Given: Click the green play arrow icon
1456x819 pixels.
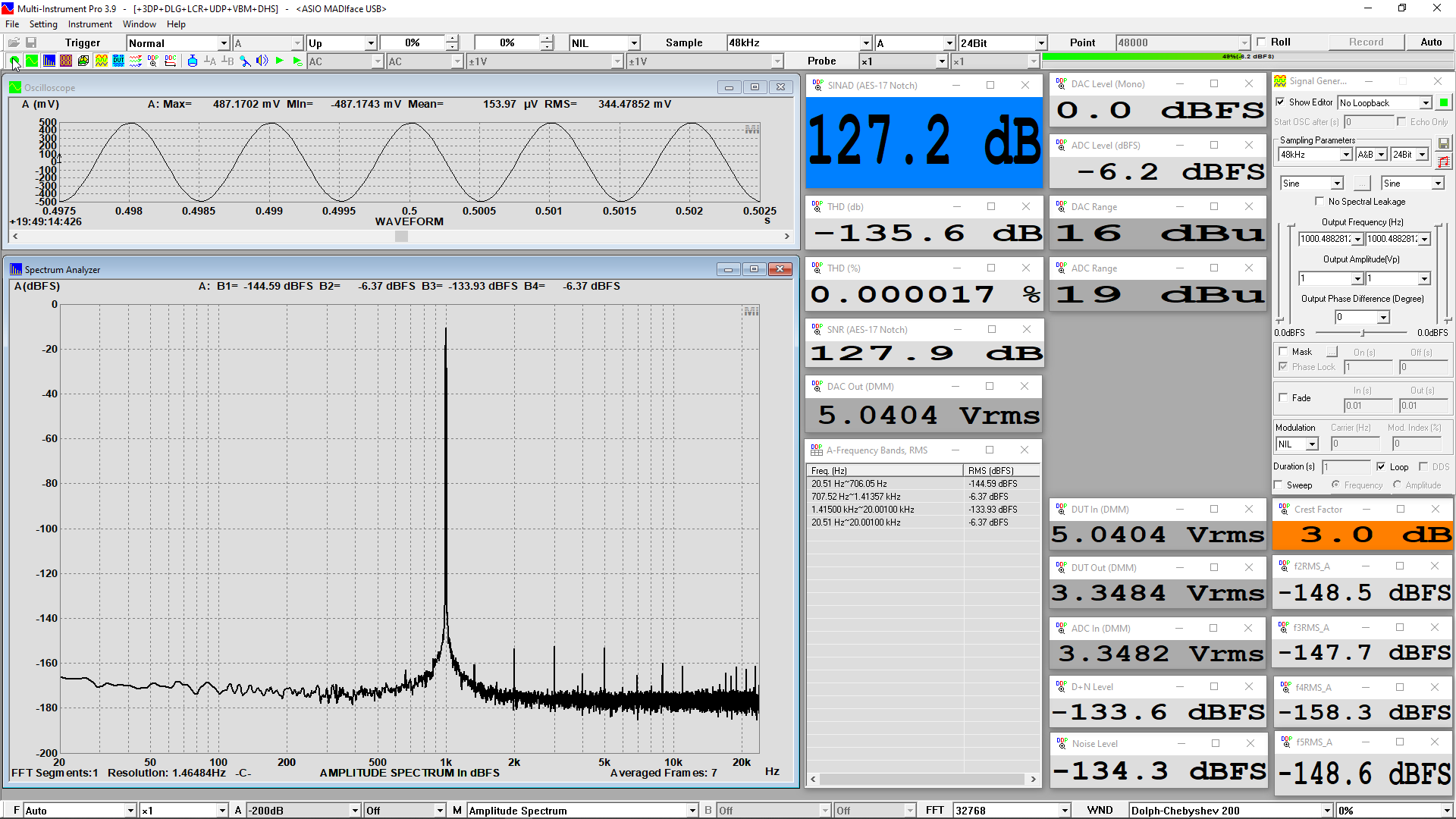Looking at the screenshot, I should click(280, 61).
